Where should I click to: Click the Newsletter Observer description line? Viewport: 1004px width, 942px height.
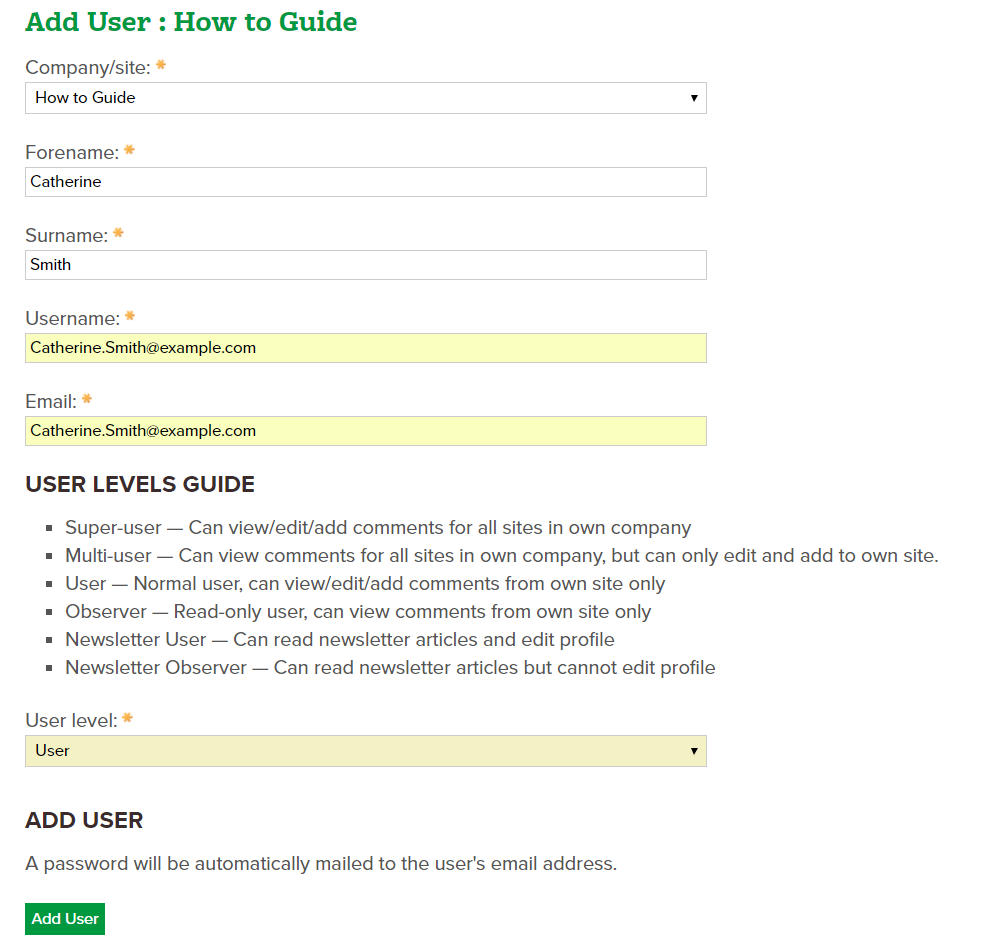[x=390, y=668]
